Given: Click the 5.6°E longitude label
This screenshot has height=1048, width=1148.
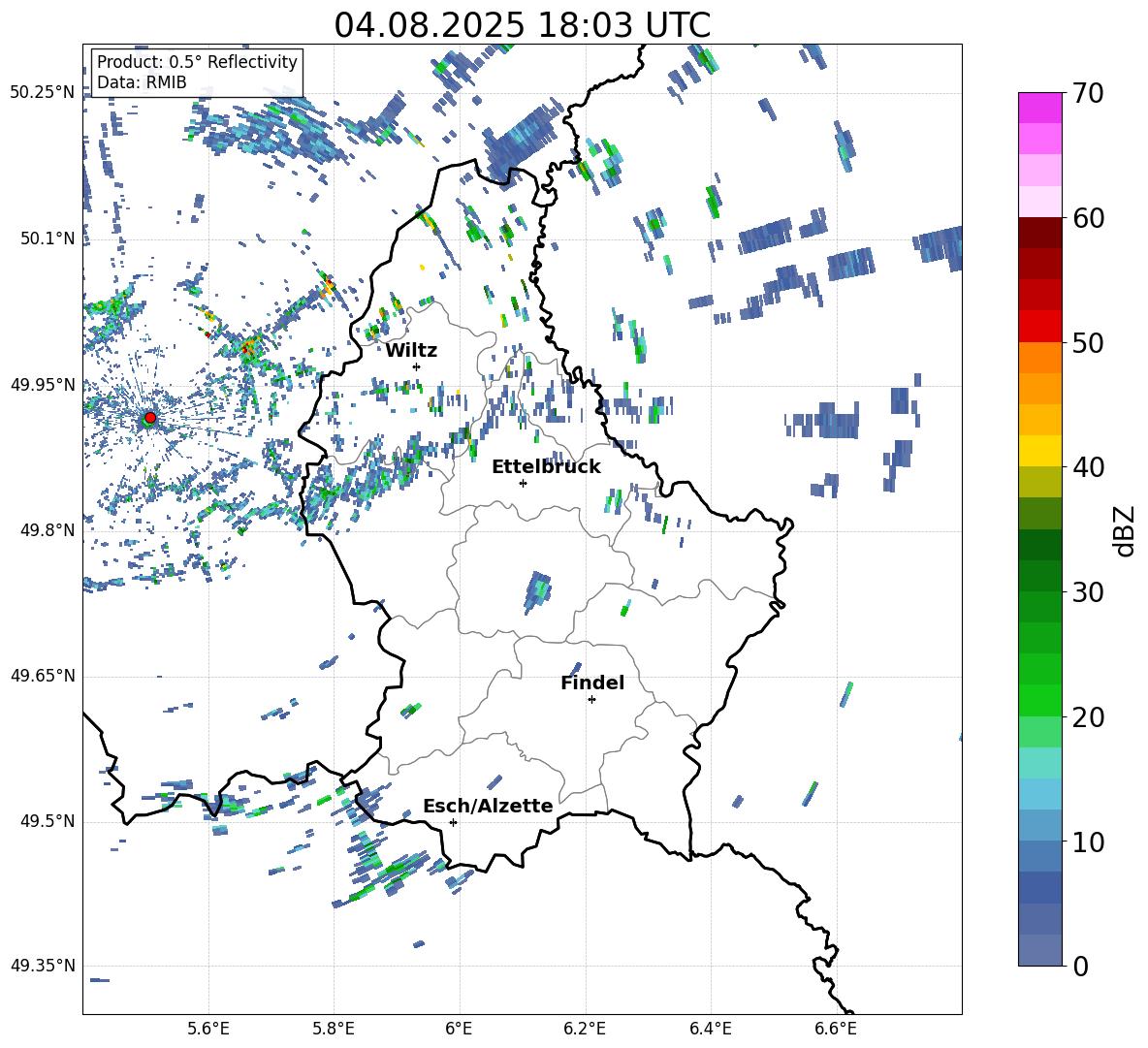Looking at the screenshot, I should tap(207, 1029).
